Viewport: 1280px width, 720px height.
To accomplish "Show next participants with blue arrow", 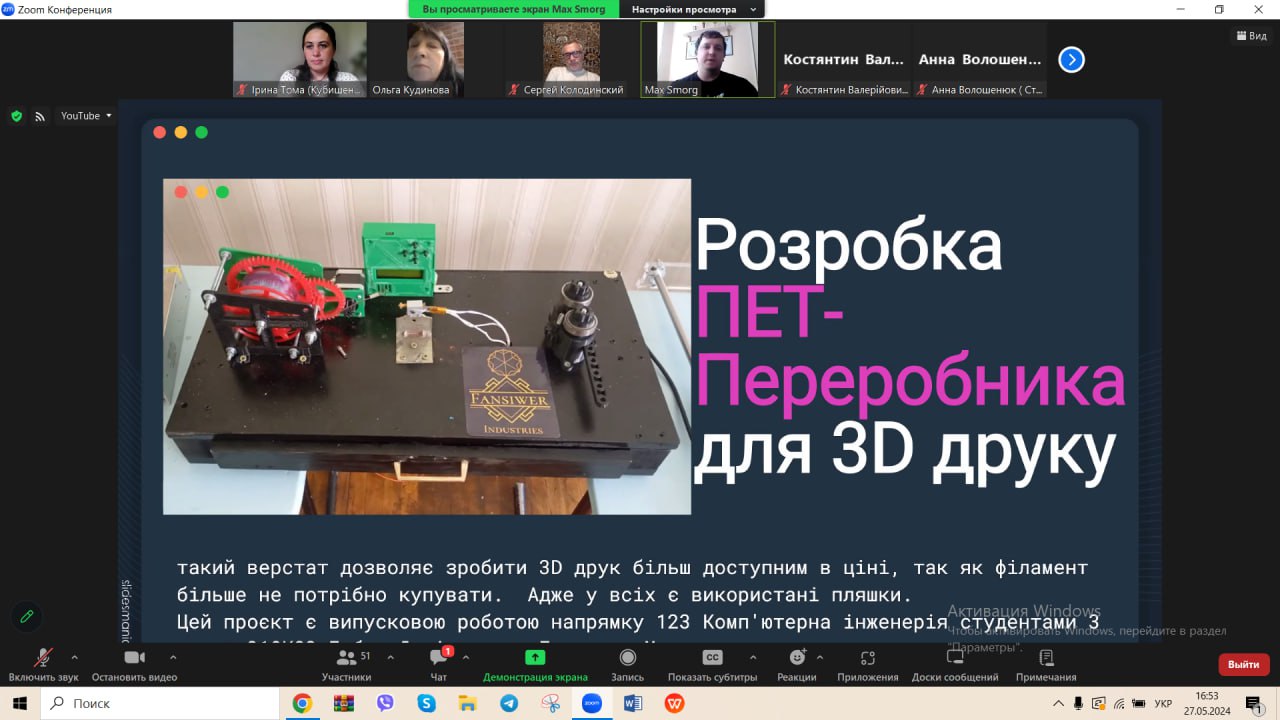I will point(1071,60).
